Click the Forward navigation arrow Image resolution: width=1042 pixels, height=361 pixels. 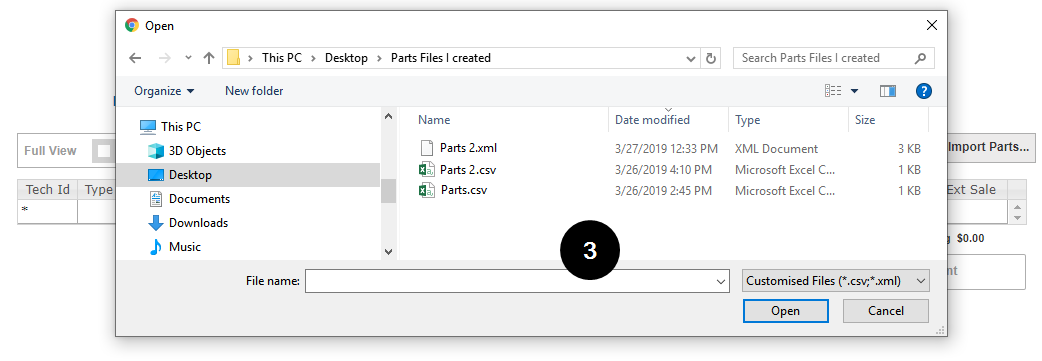[x=164, y=58]
